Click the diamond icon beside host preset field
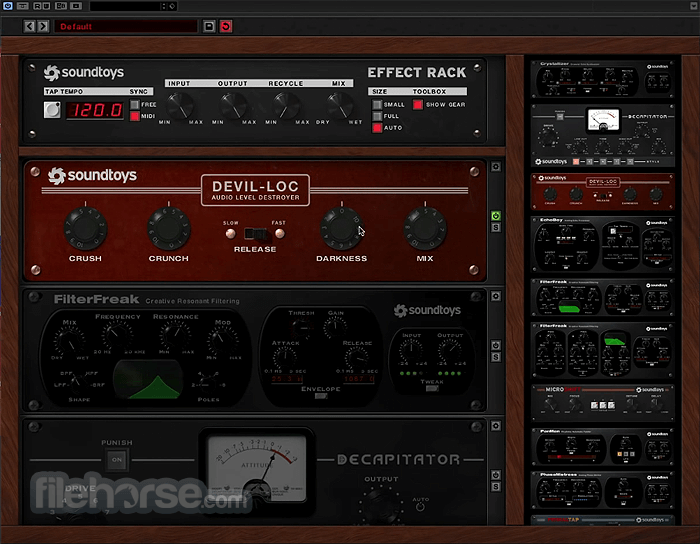Screen dimensions: 700x544 click(172, 6)
